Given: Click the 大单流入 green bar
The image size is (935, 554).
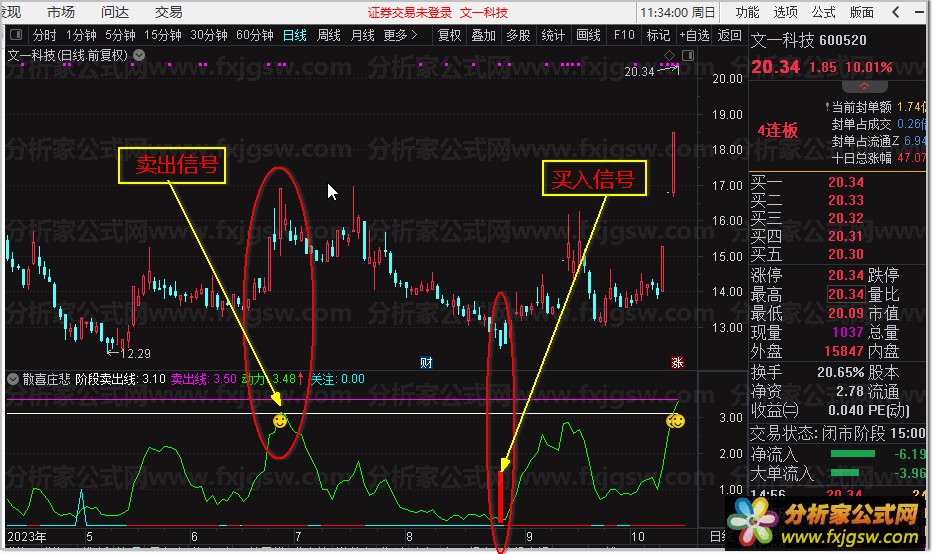Looking at the screenshot, I should 845,473.
